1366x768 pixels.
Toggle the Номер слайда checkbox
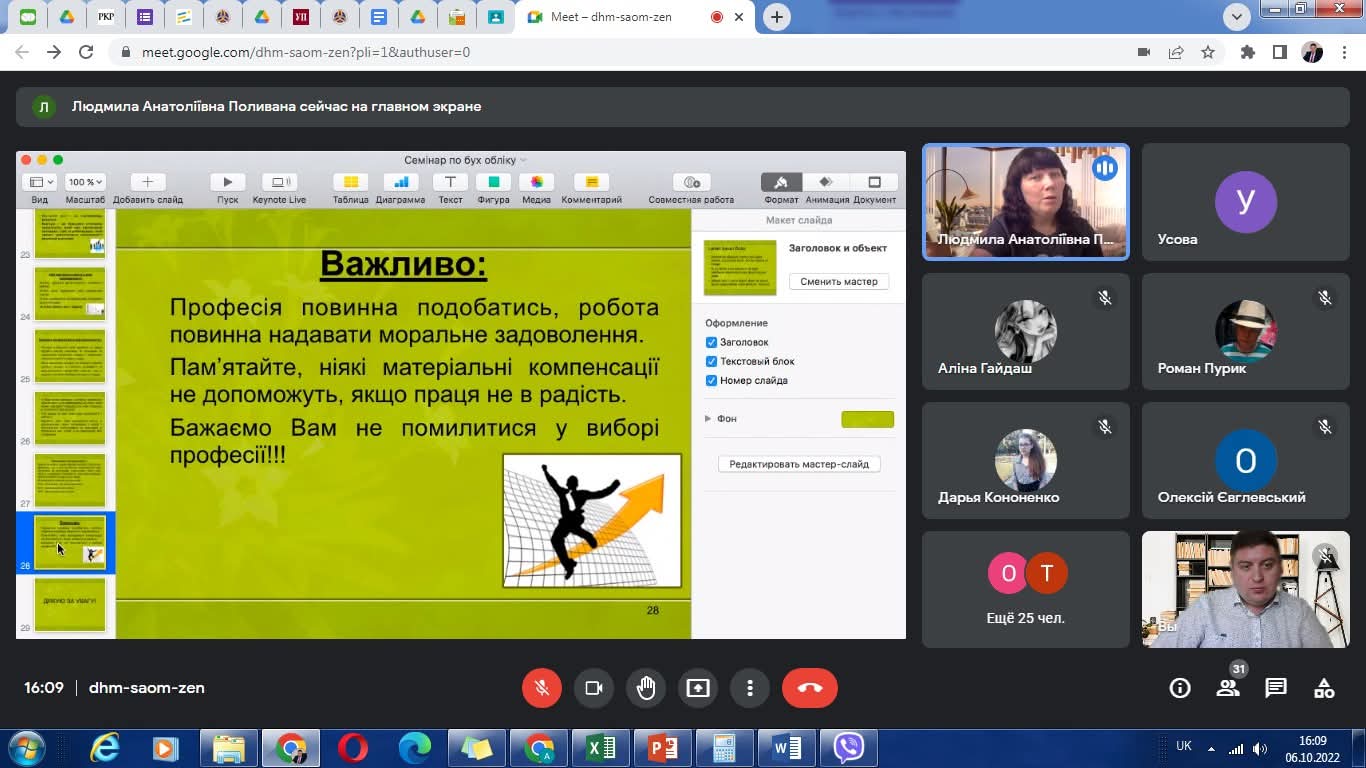point(712,380)
